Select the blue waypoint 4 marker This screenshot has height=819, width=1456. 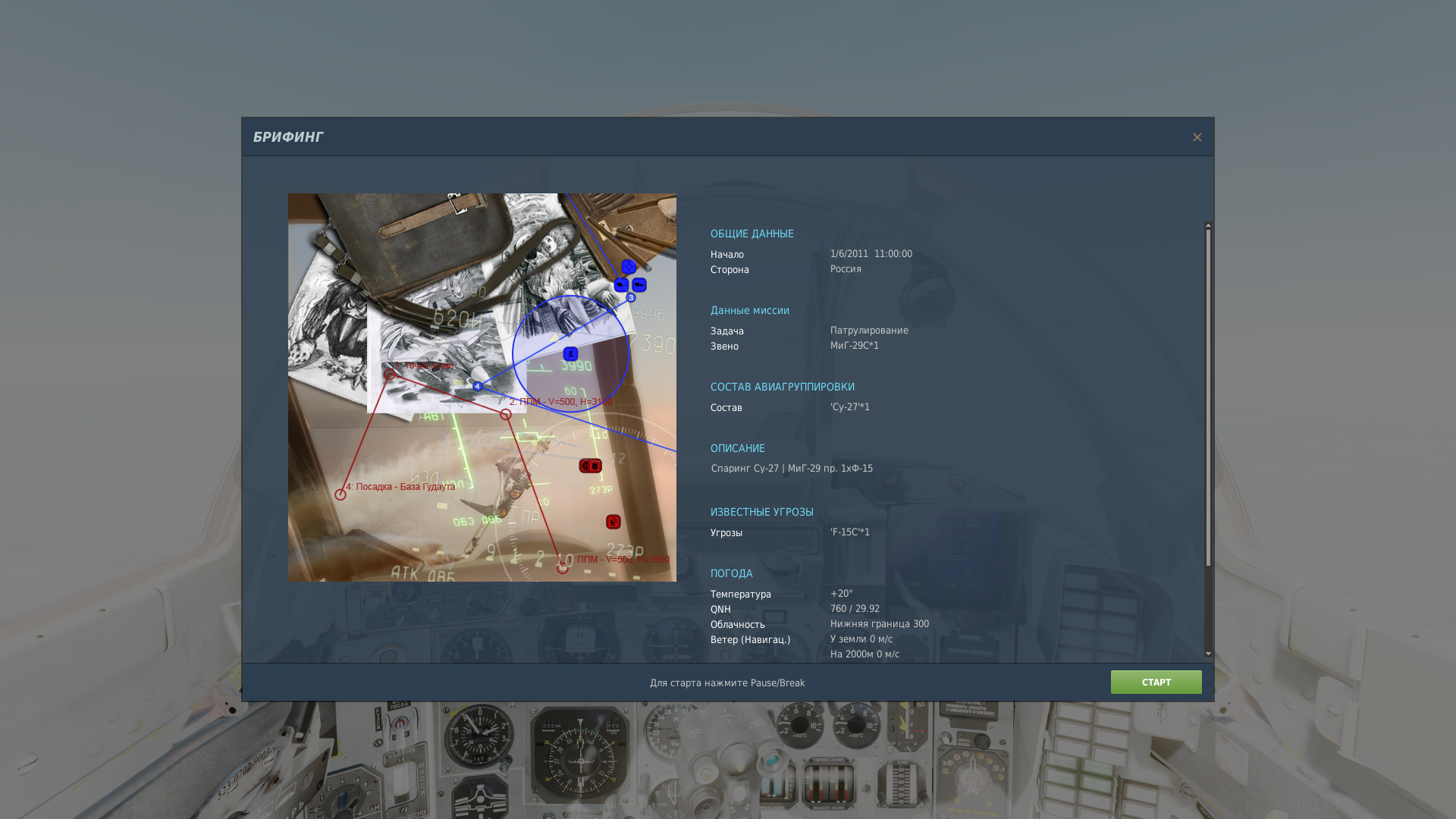click(x=477, y=387)
